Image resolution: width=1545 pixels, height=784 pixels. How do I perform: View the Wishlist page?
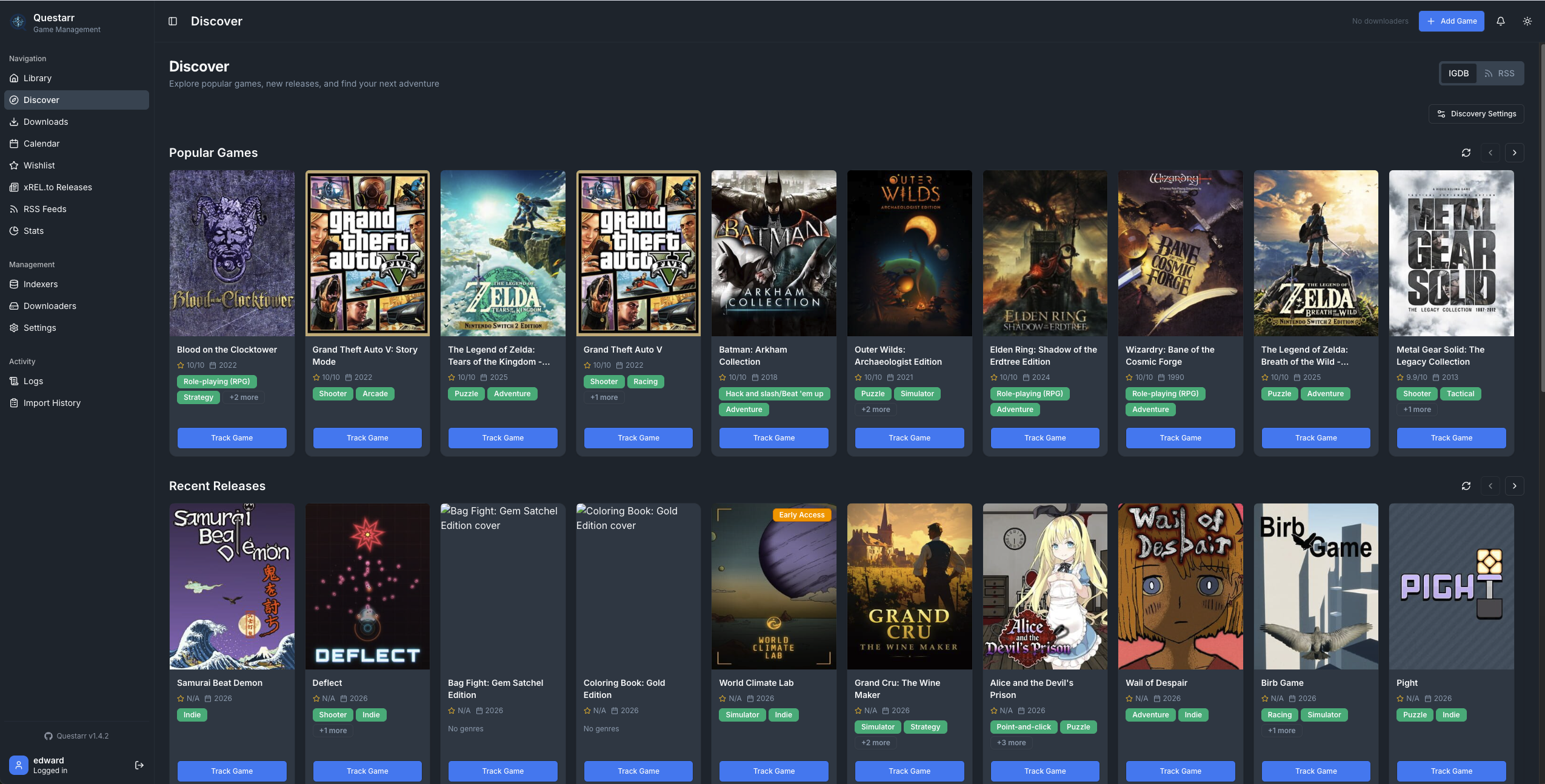click(76, 165)
